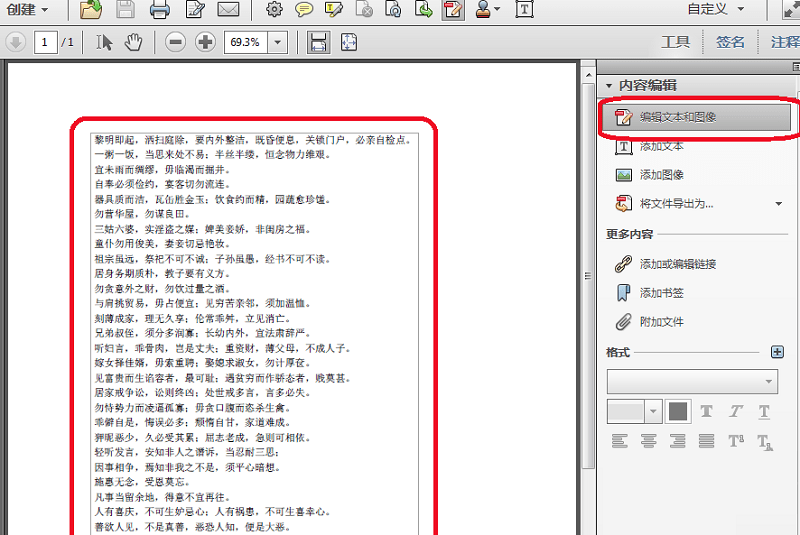The height and width of the screenshot is (535, 800).
Task: Toggle superscript formatting
Action: click(736, 441)
